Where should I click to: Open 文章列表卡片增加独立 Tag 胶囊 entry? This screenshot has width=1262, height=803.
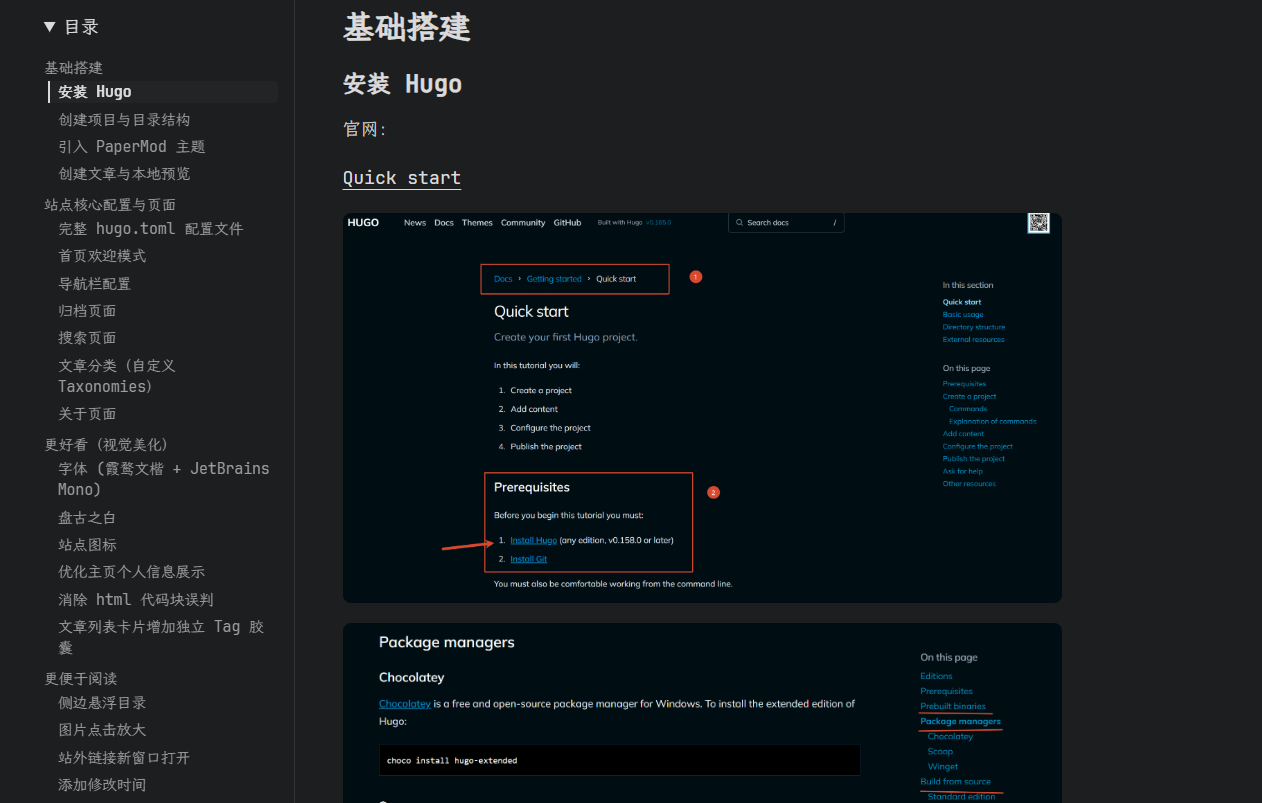(161, 637)
